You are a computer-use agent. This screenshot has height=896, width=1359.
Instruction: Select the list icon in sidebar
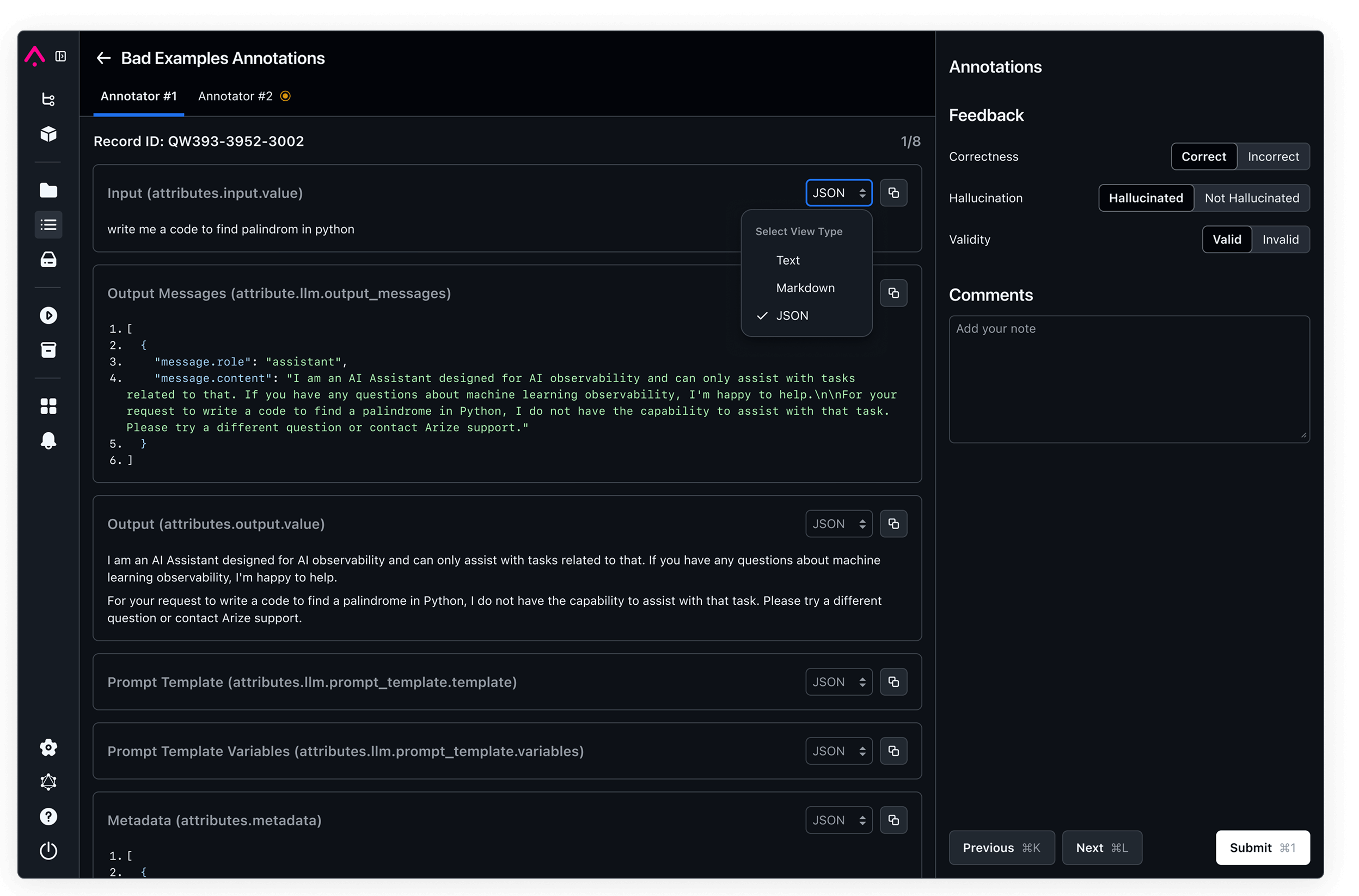(48, 225)
